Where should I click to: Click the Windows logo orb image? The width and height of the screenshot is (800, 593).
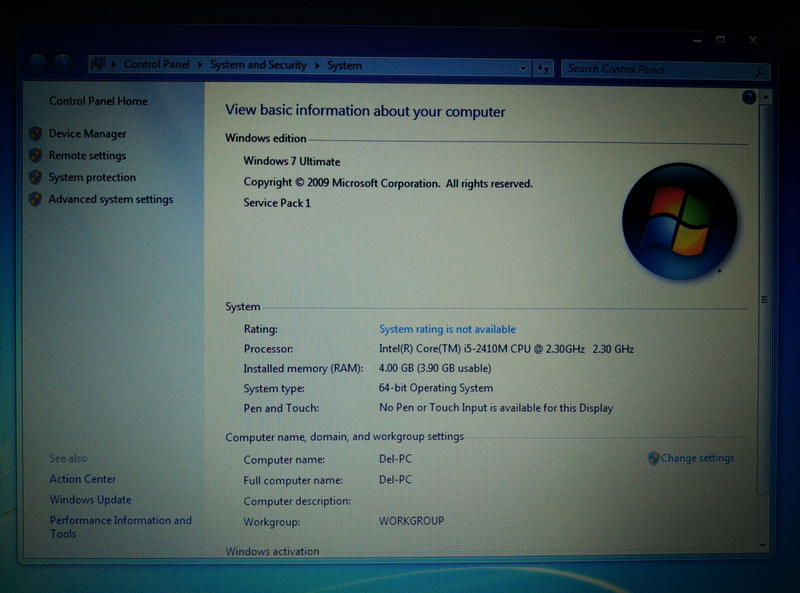679,221
